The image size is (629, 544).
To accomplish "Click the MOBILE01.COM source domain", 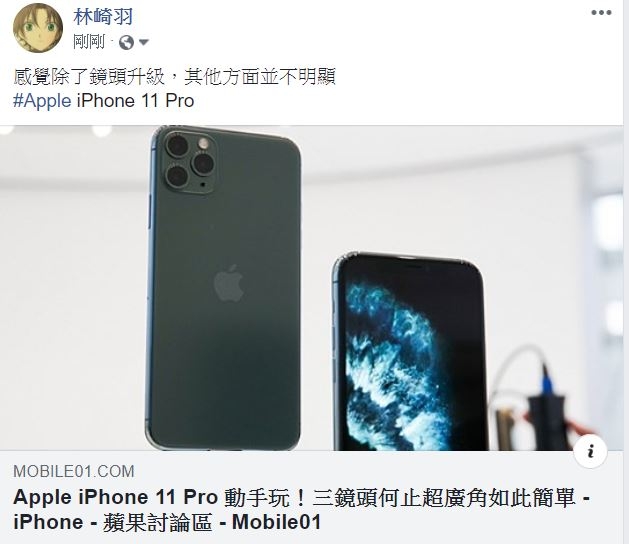I will (74, 471).
